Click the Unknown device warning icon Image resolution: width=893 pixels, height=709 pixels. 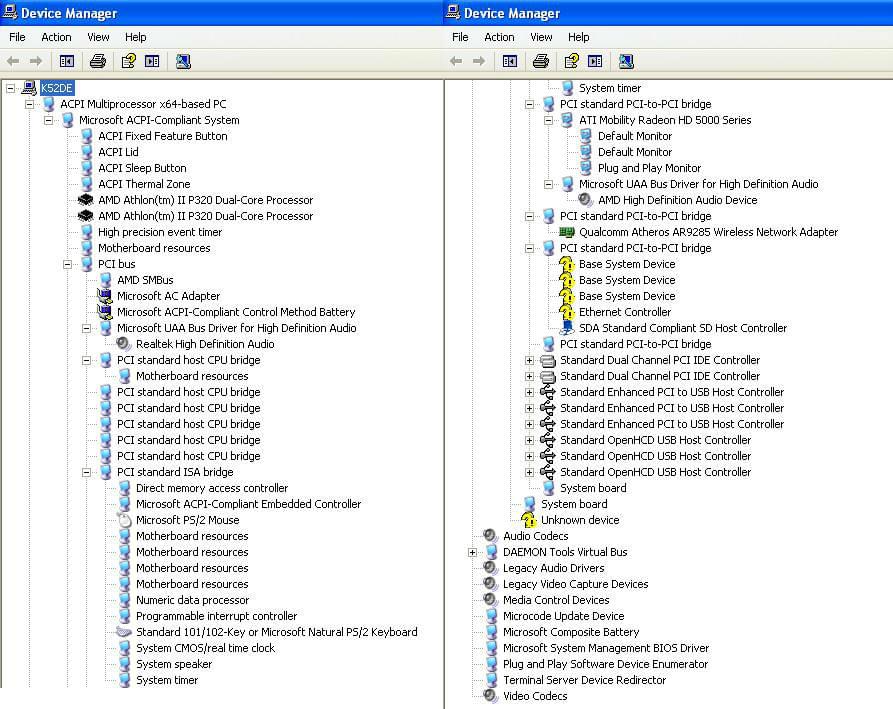pyautogui.click(x=529, y=519)
